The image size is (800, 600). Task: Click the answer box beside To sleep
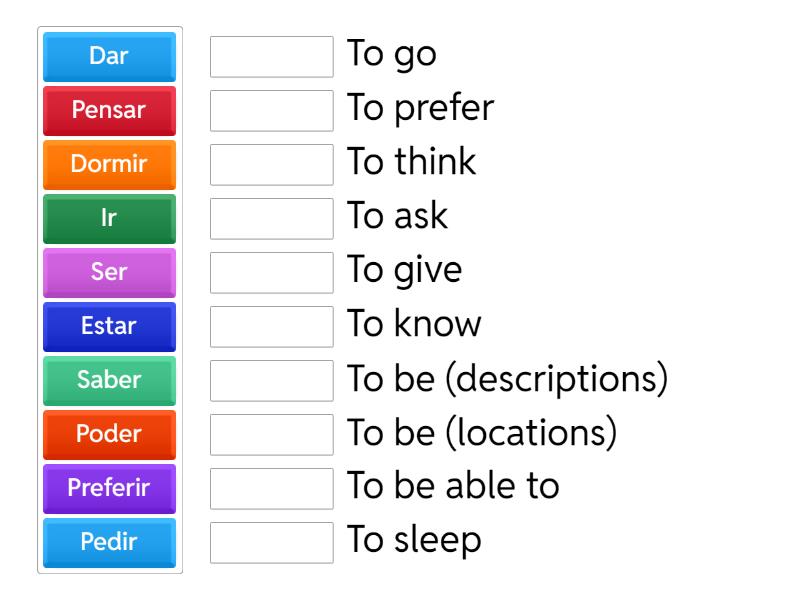pos(271,543)
